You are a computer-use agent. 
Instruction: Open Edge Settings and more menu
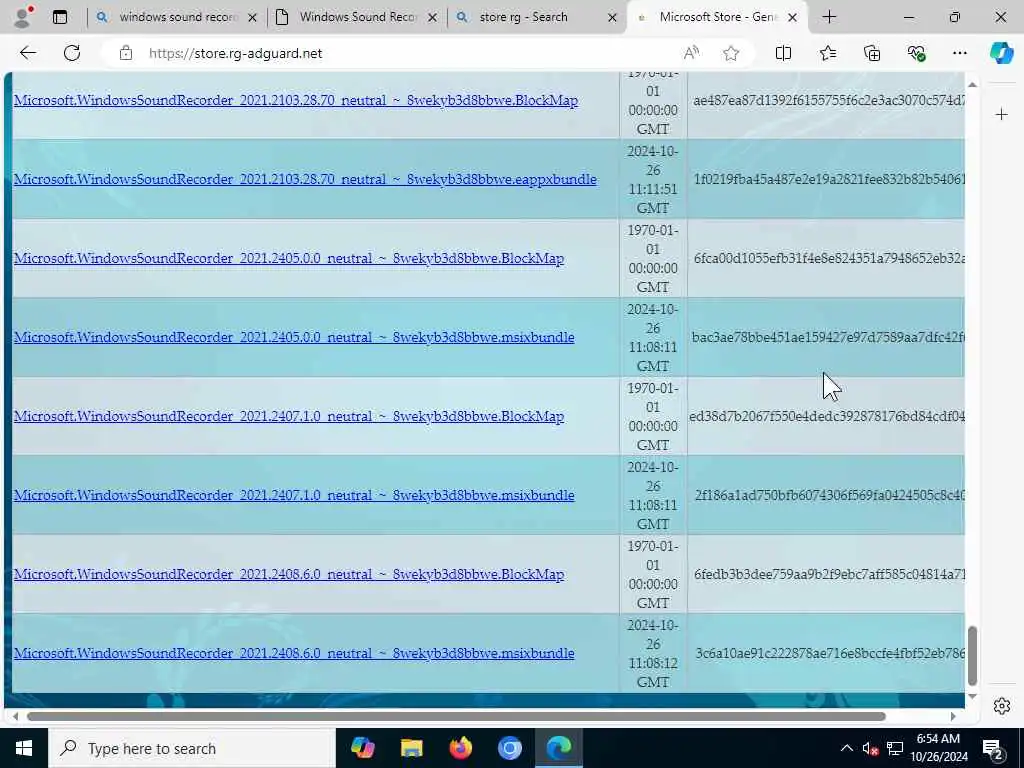[x=959, y=53]
